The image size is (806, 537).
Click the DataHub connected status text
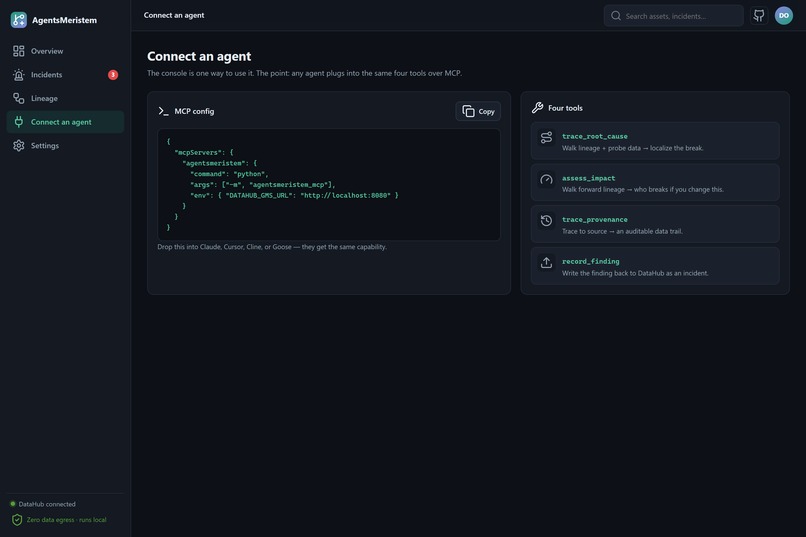(x=47, y=504)
